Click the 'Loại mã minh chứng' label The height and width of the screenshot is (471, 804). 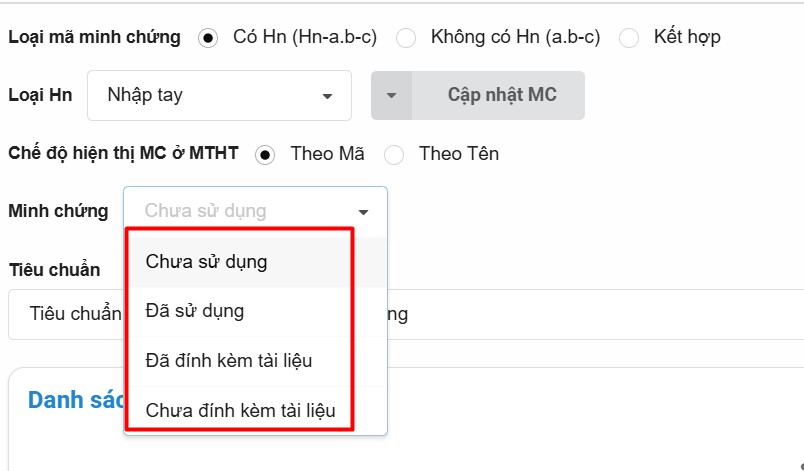[94, 38]
